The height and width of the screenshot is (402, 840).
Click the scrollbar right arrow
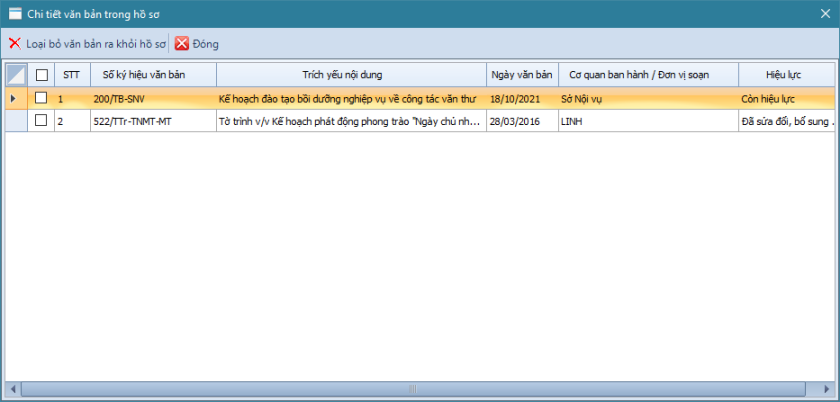pos(826,388)
